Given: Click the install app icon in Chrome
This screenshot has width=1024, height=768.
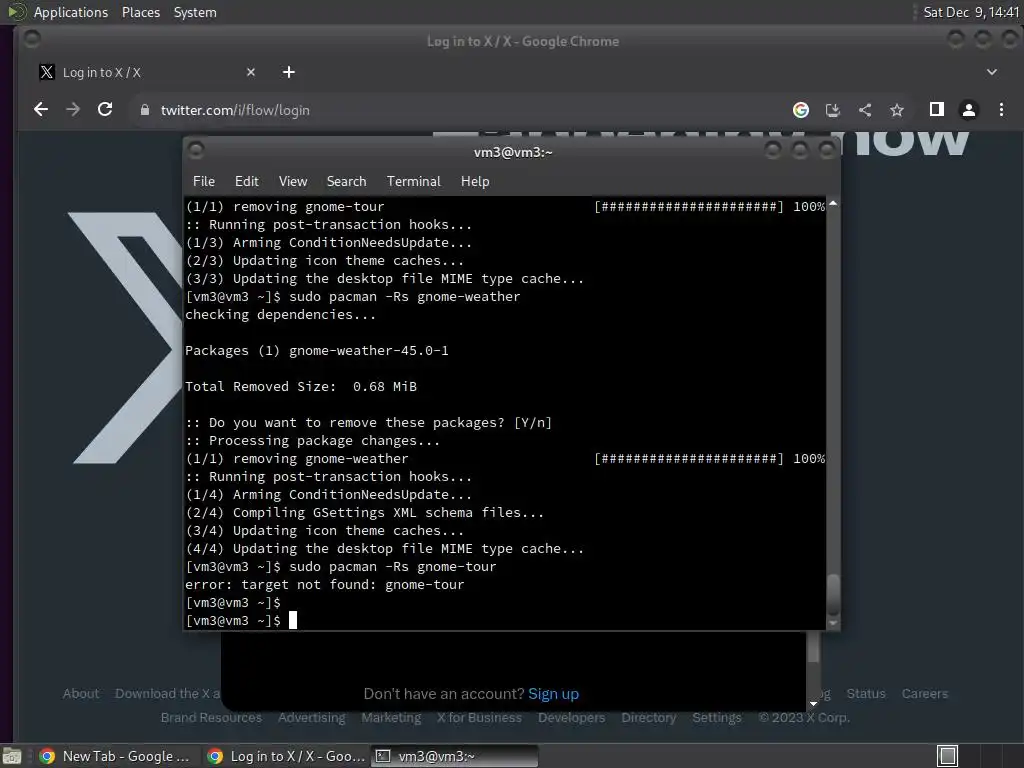Looking at the screenshot, I should (x=833, y=110).
